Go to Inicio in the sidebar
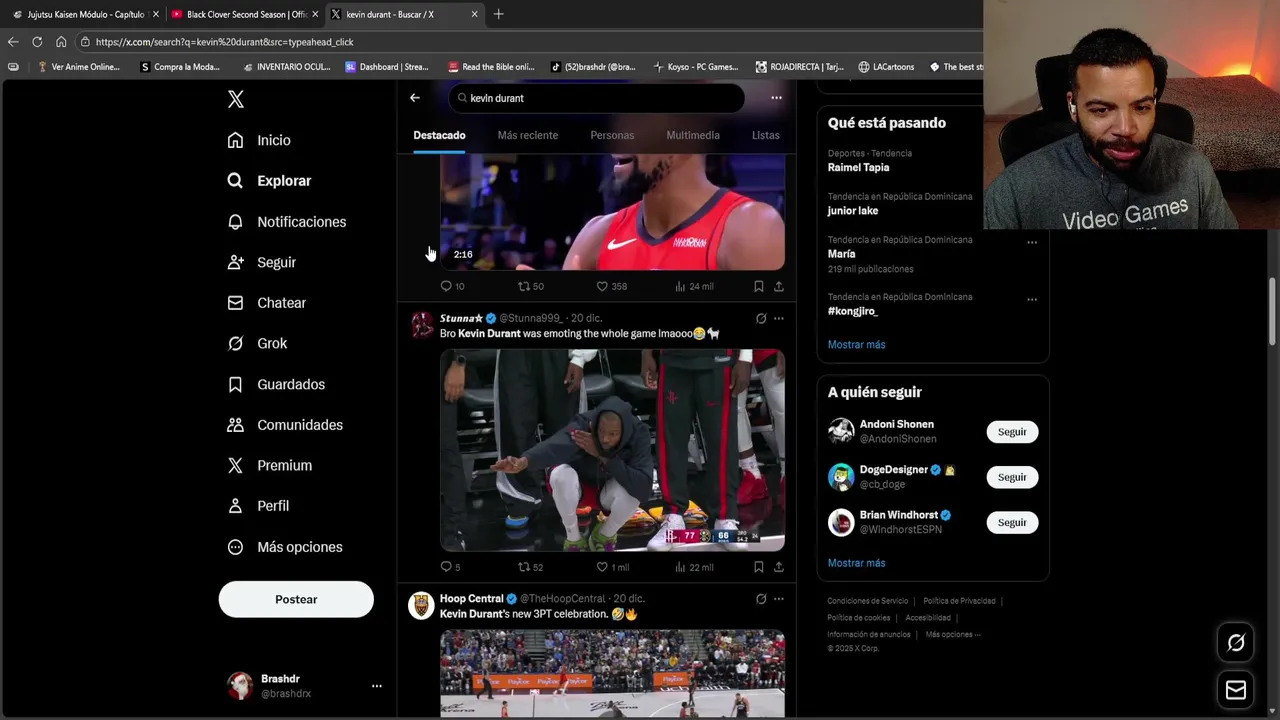1280x720 pixels. [259, 141]
